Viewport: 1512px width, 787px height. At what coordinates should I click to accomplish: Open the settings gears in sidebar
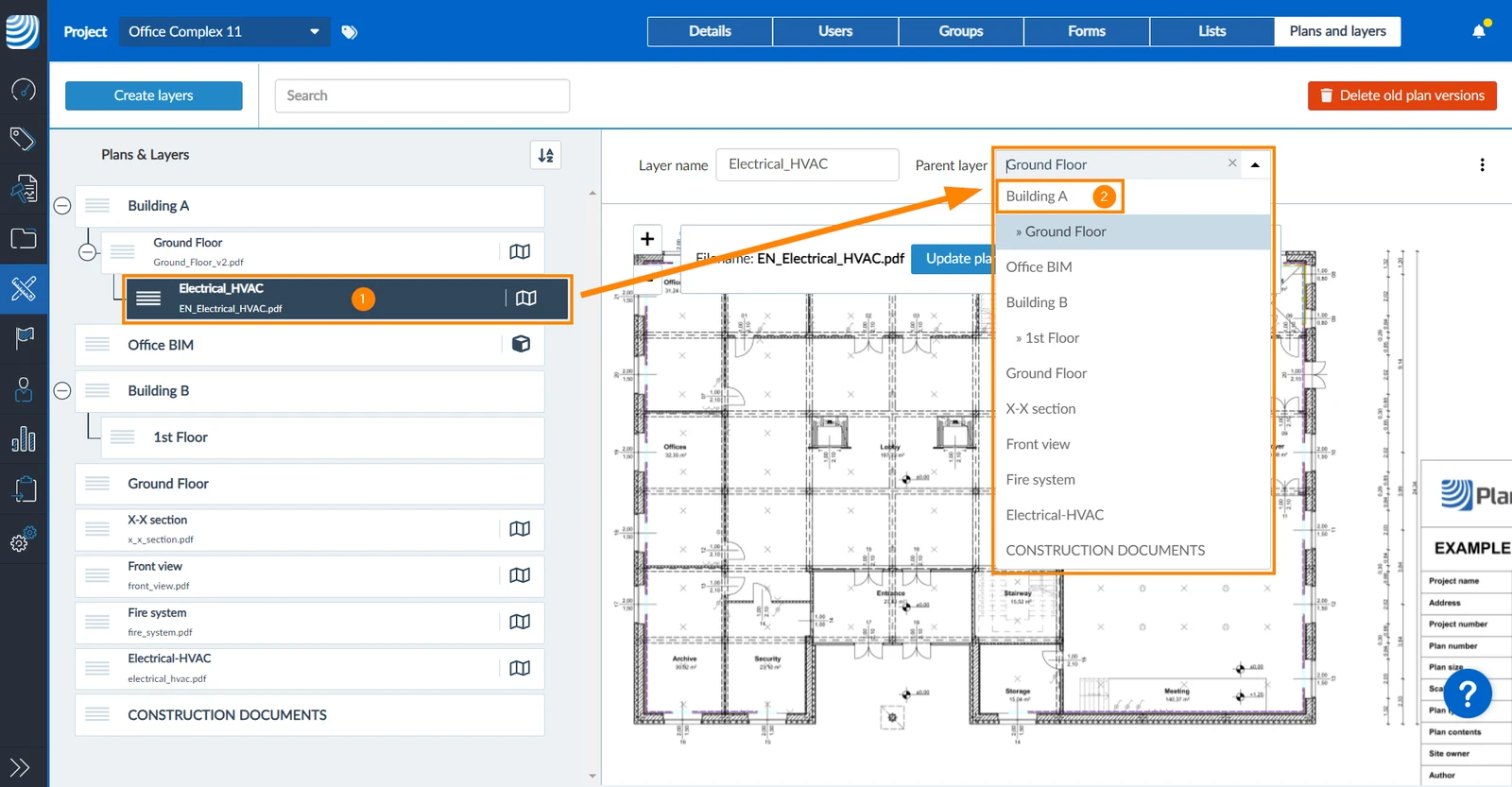pos(24,539)
